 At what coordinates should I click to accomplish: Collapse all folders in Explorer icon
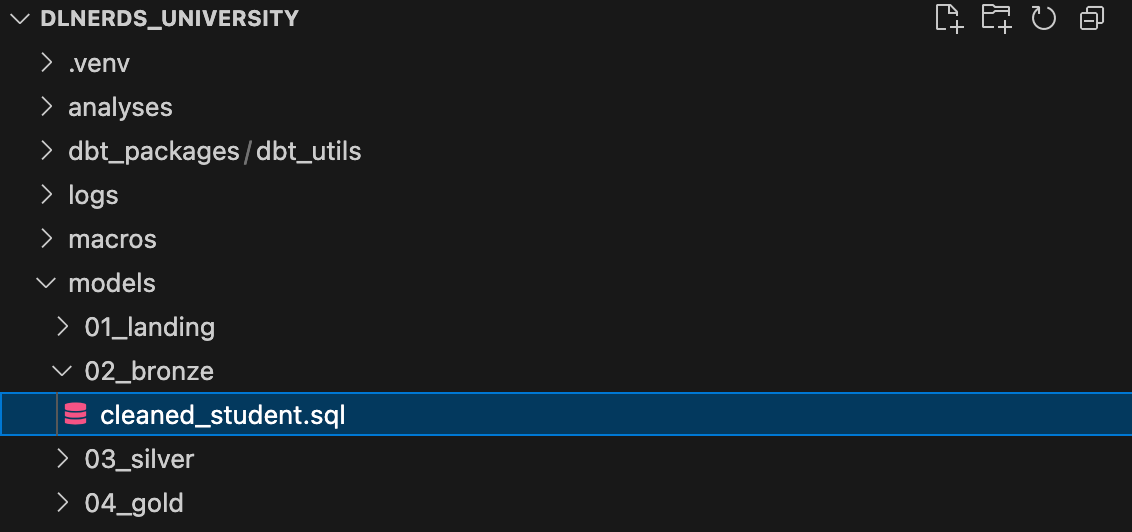(x=1092, y=19)
